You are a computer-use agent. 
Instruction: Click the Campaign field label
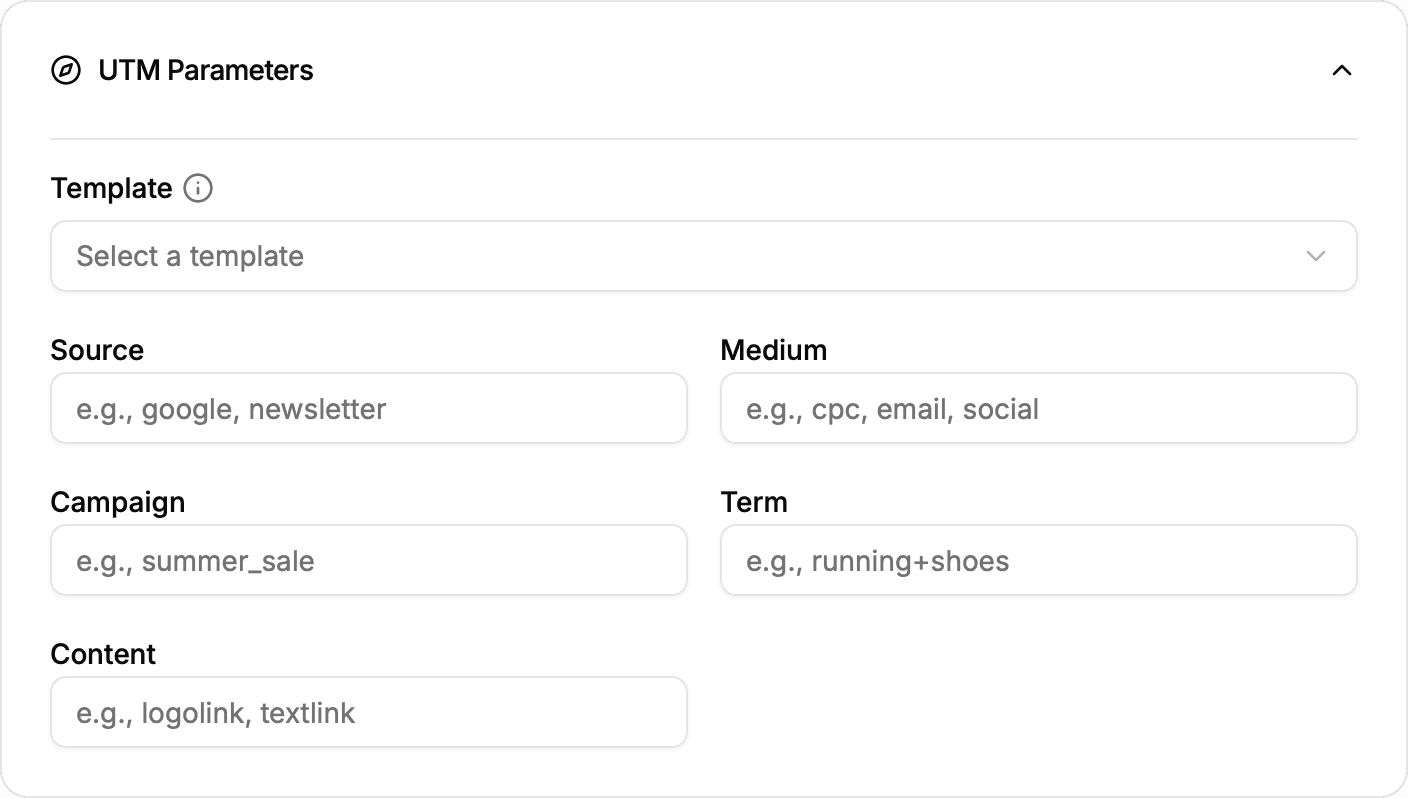pos(117,502)
